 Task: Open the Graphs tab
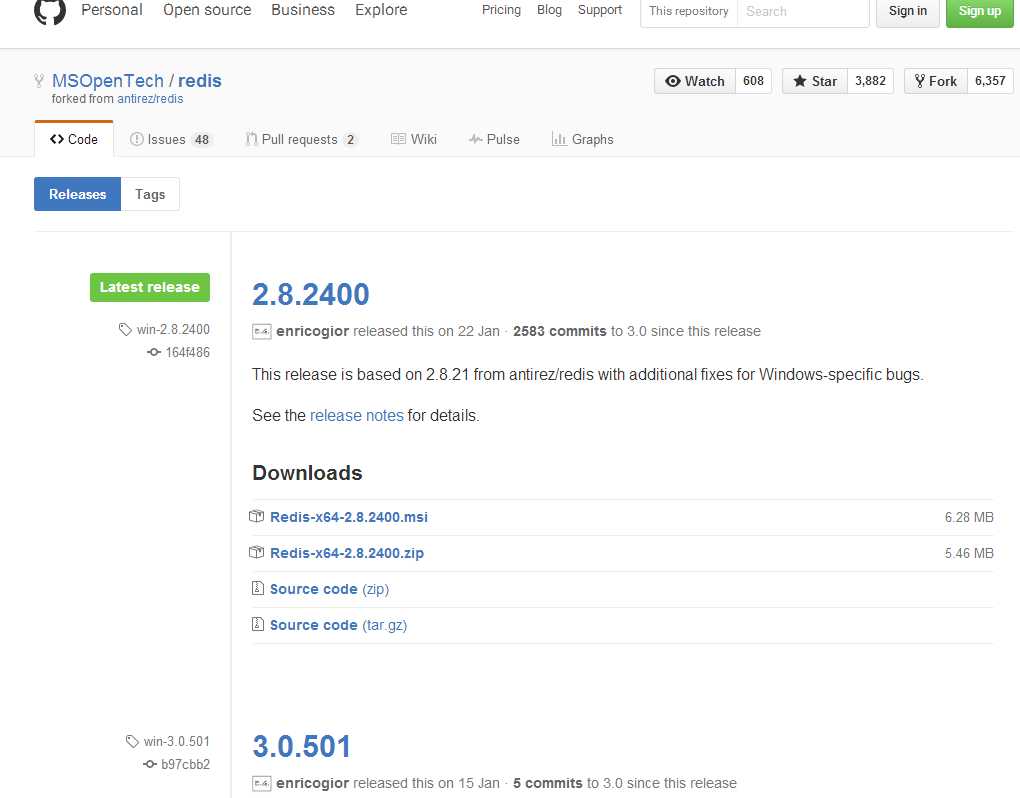(583, 139)
